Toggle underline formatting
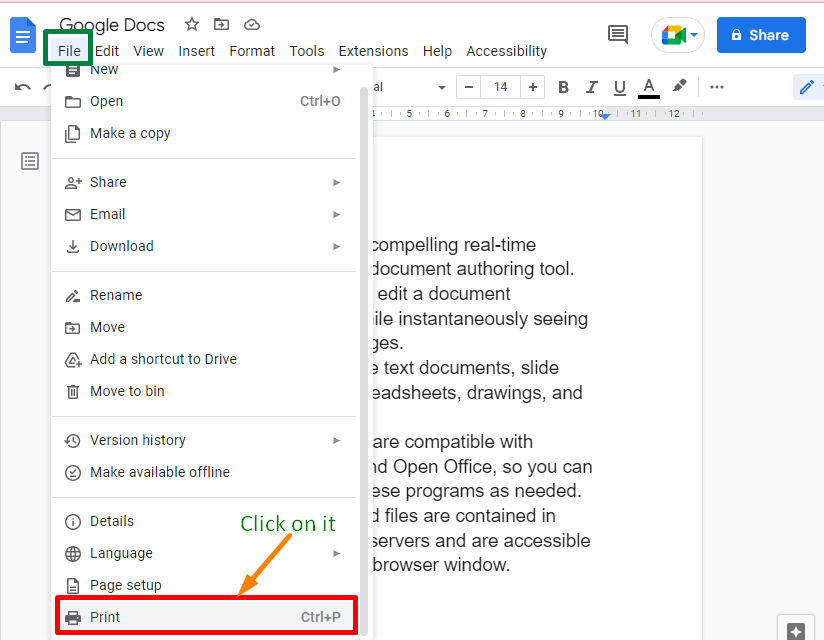 [620, 87]
